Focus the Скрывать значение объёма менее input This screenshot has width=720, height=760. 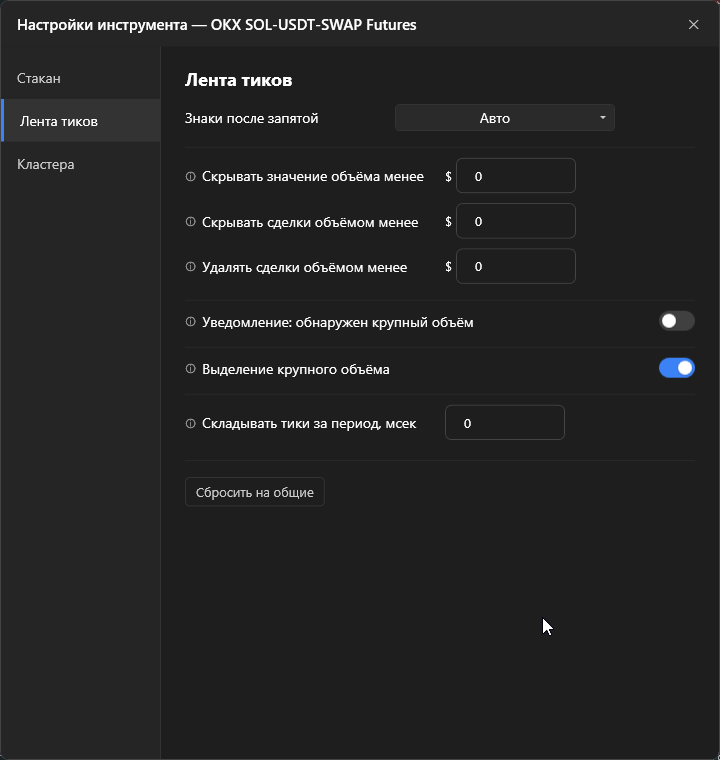tap(516, 175)
